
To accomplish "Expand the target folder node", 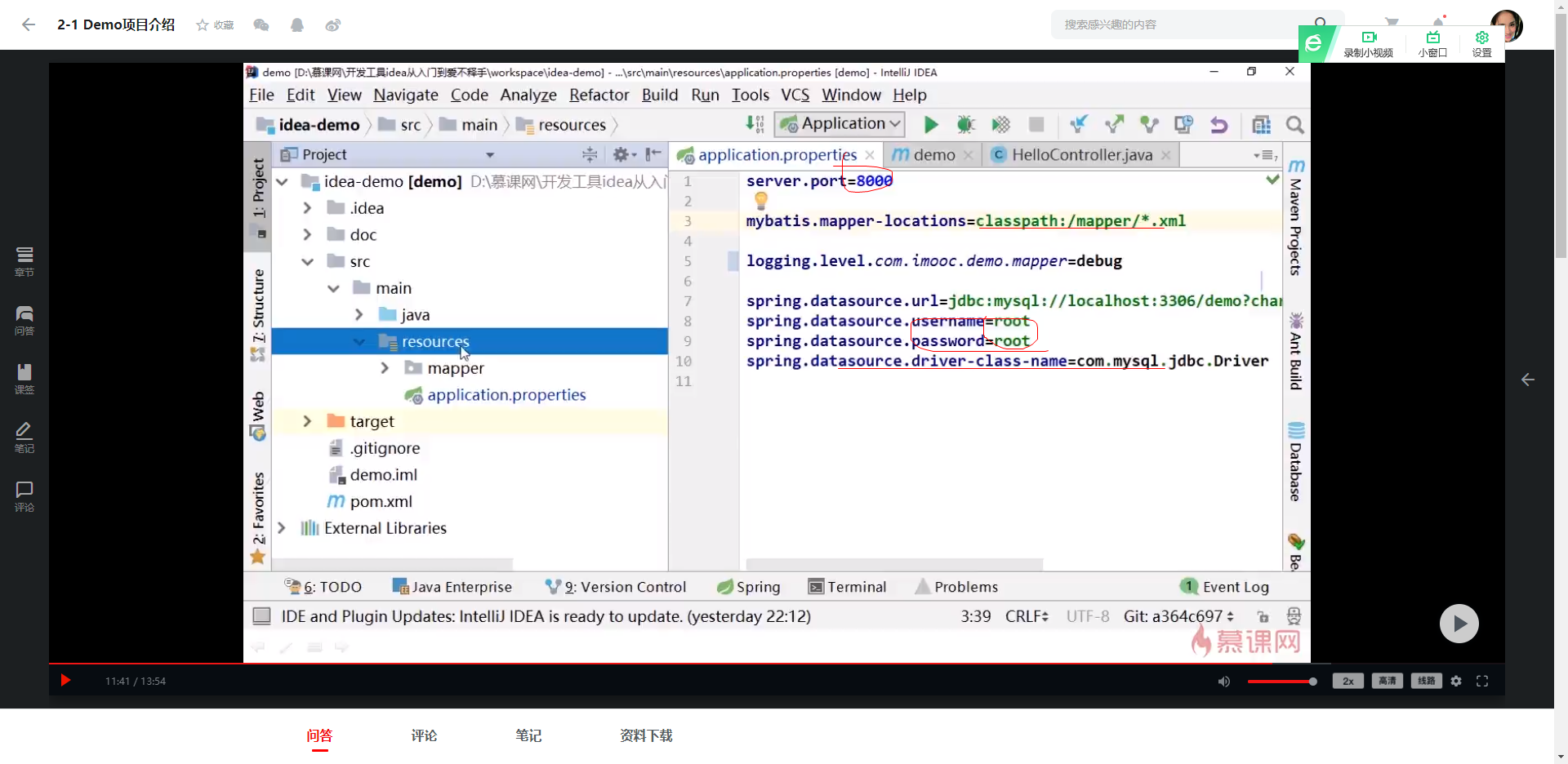I will (x=307, y=422).
